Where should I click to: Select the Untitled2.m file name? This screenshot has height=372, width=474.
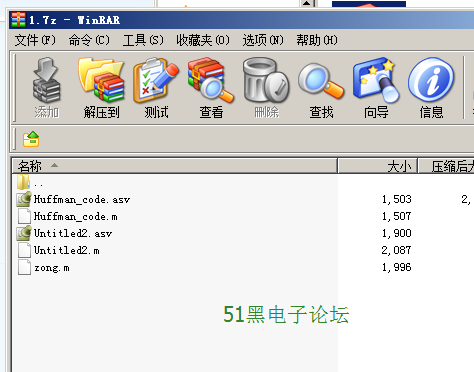tap(67, 250)
